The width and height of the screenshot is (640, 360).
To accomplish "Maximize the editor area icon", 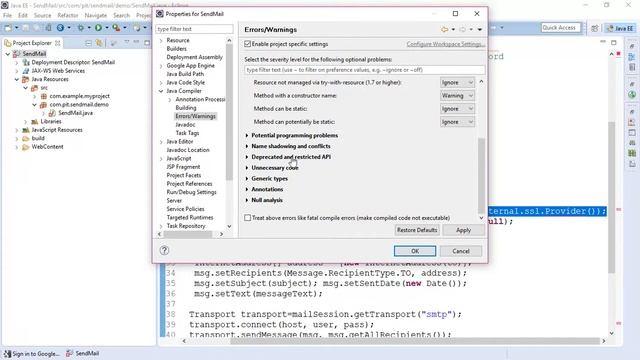I will [x=613, y=42].
